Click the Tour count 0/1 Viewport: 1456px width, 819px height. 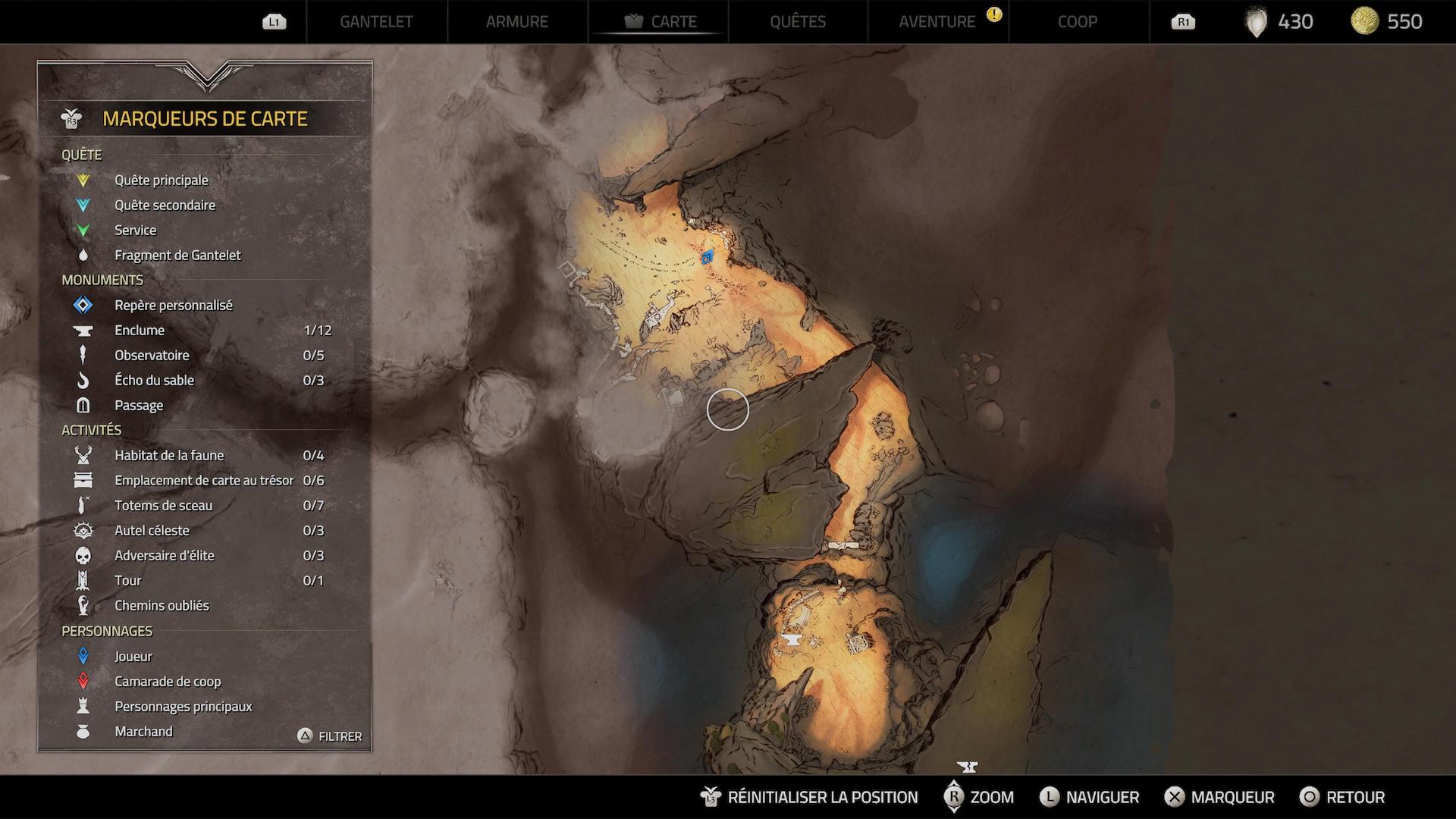point(313,581)
